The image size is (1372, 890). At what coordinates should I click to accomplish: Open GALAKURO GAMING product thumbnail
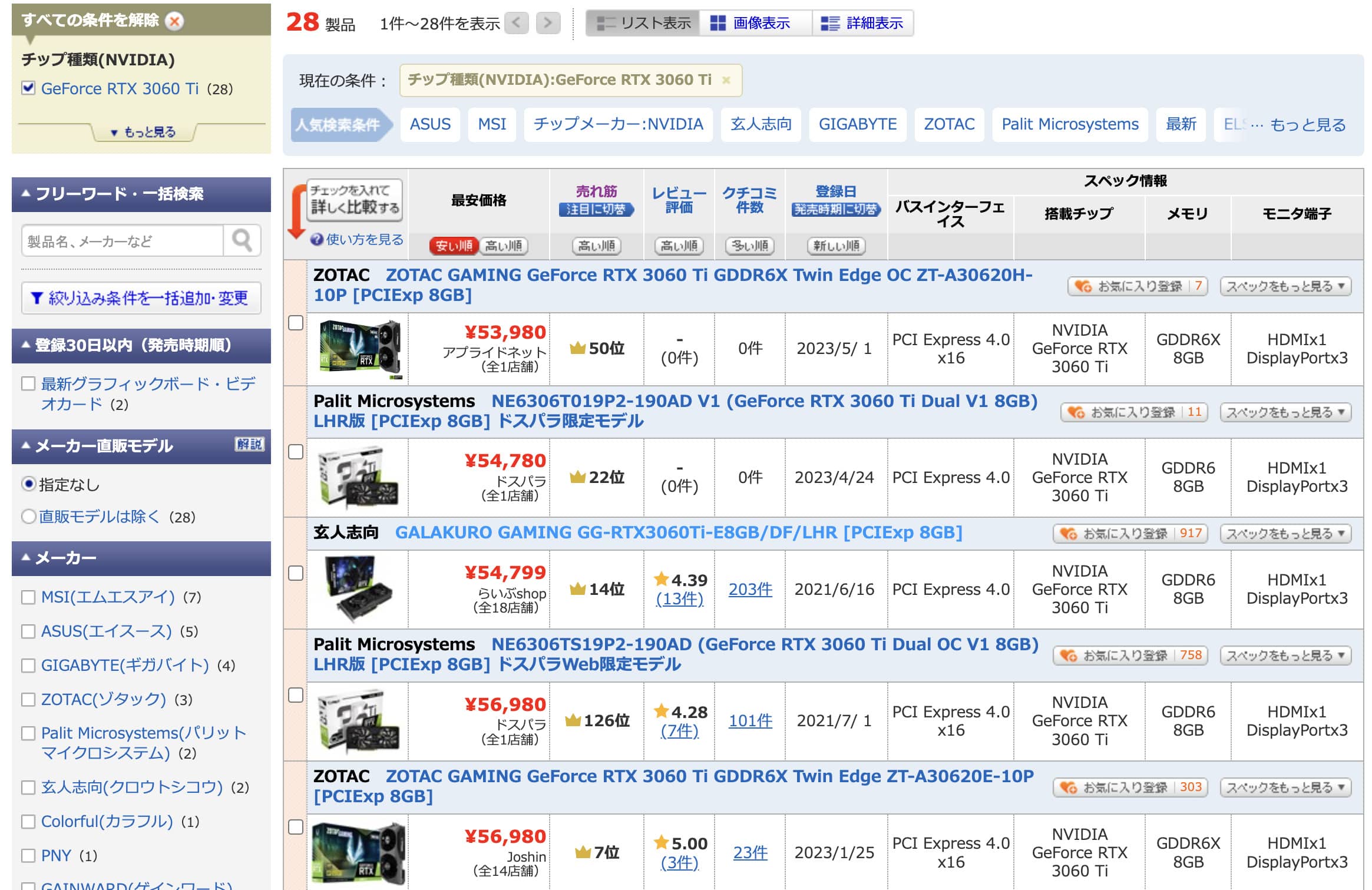tap(358, 589)
